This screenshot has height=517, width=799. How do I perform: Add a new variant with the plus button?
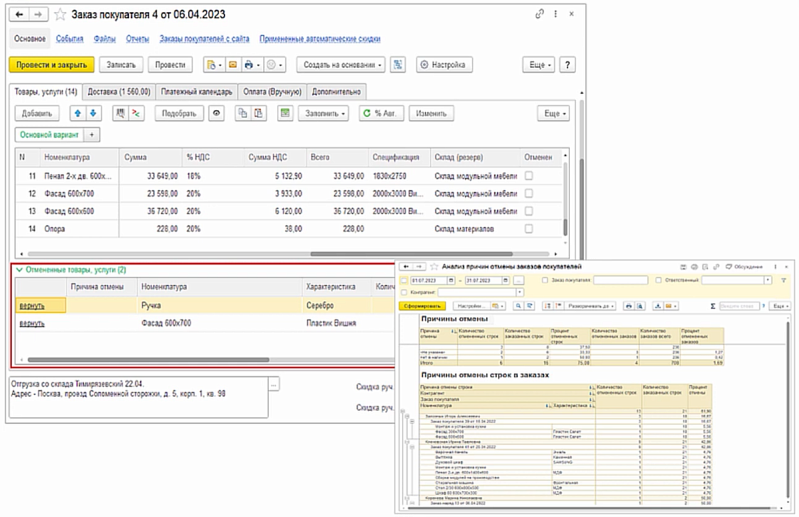pyautogui.click(x=92, y=134)
